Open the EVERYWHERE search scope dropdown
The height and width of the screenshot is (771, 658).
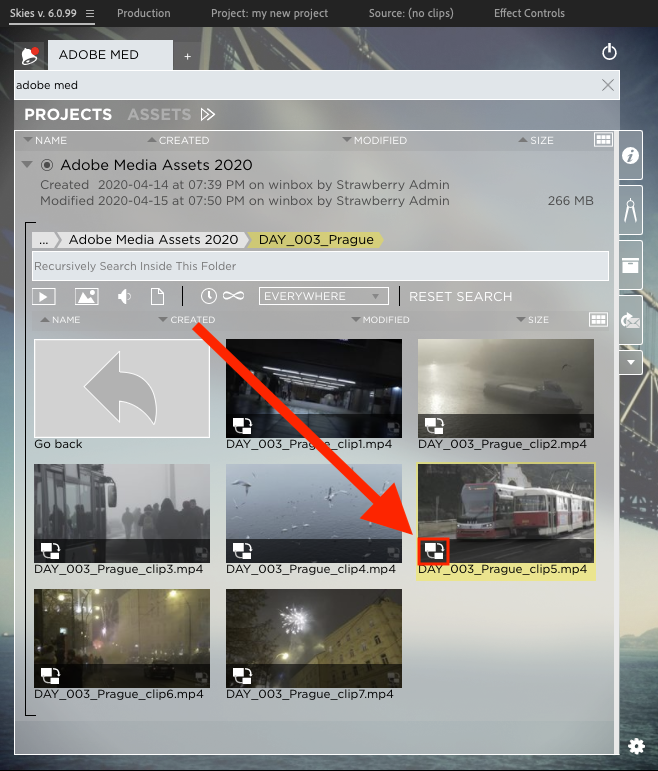[x=323, y=296]
